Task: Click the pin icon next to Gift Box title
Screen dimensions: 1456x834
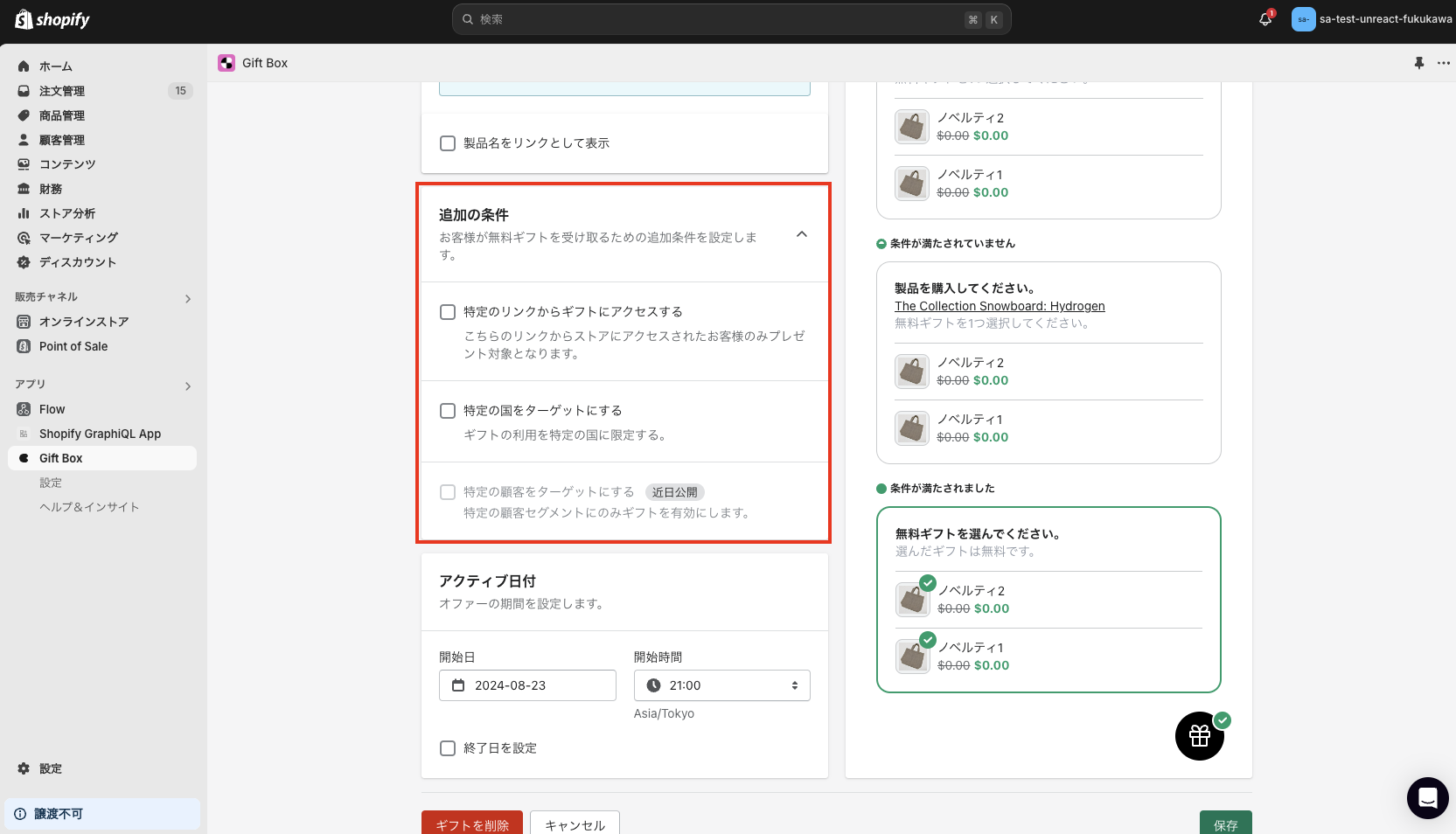Action: point(1419,63)
